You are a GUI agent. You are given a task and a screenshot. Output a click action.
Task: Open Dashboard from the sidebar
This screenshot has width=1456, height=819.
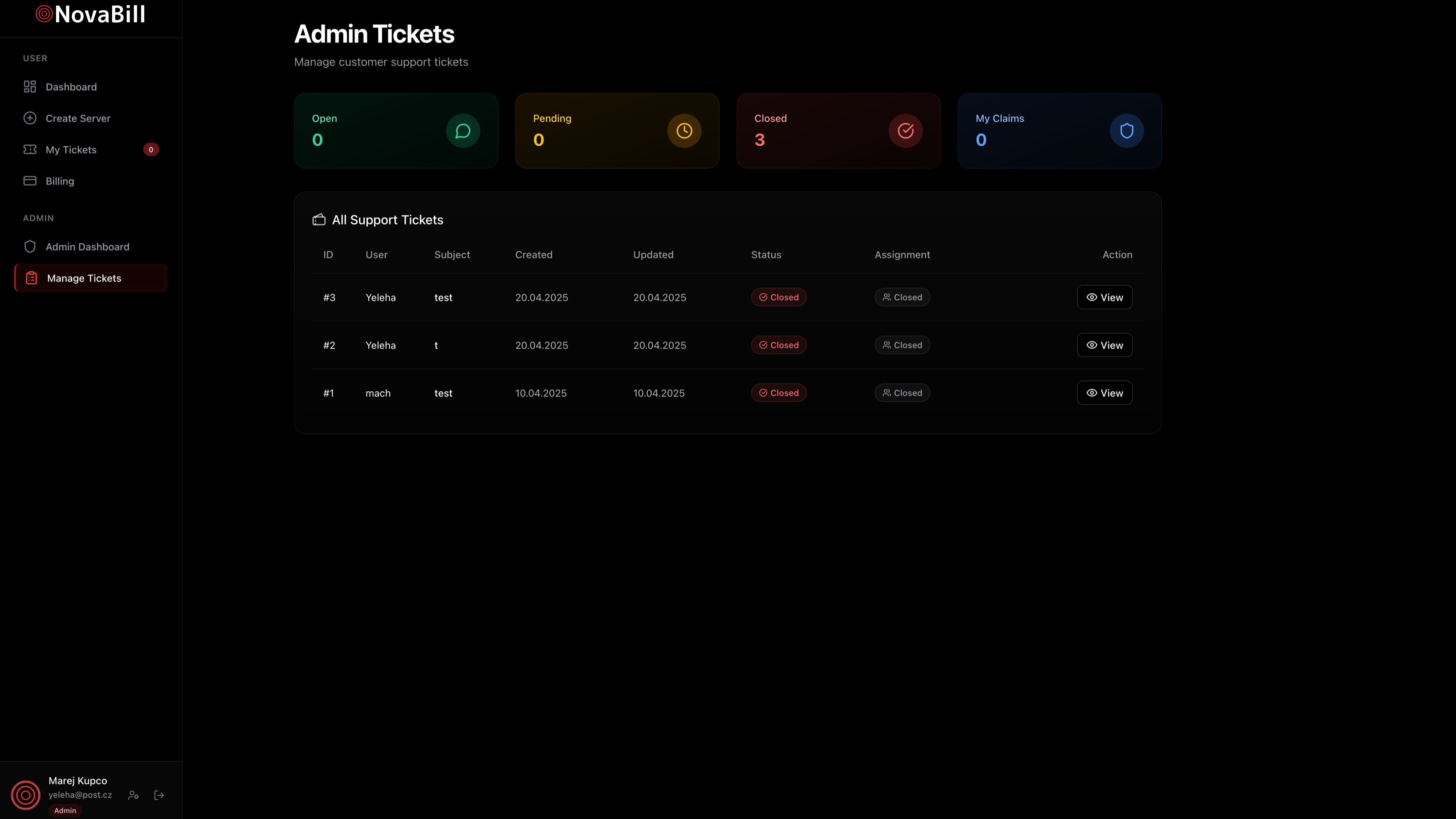pyautogui.click(x=71, y=87)
